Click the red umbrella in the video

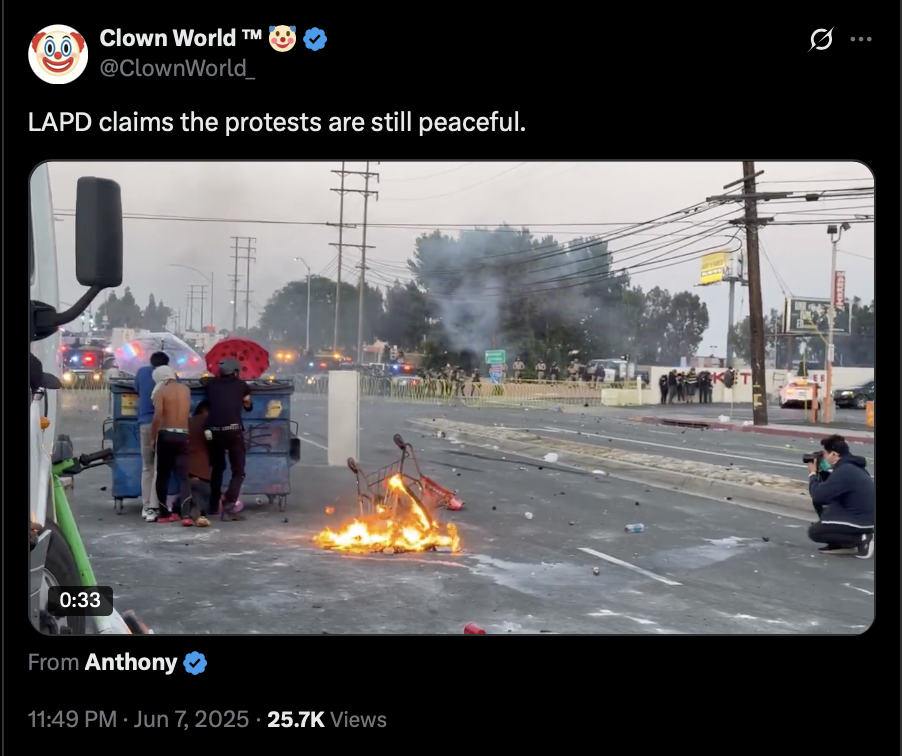click(x=237, y=357)
